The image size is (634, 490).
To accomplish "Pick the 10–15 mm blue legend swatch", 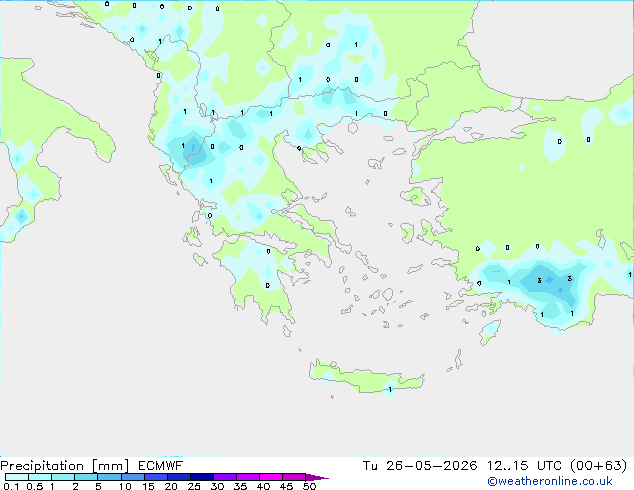I will pos(132,477).
